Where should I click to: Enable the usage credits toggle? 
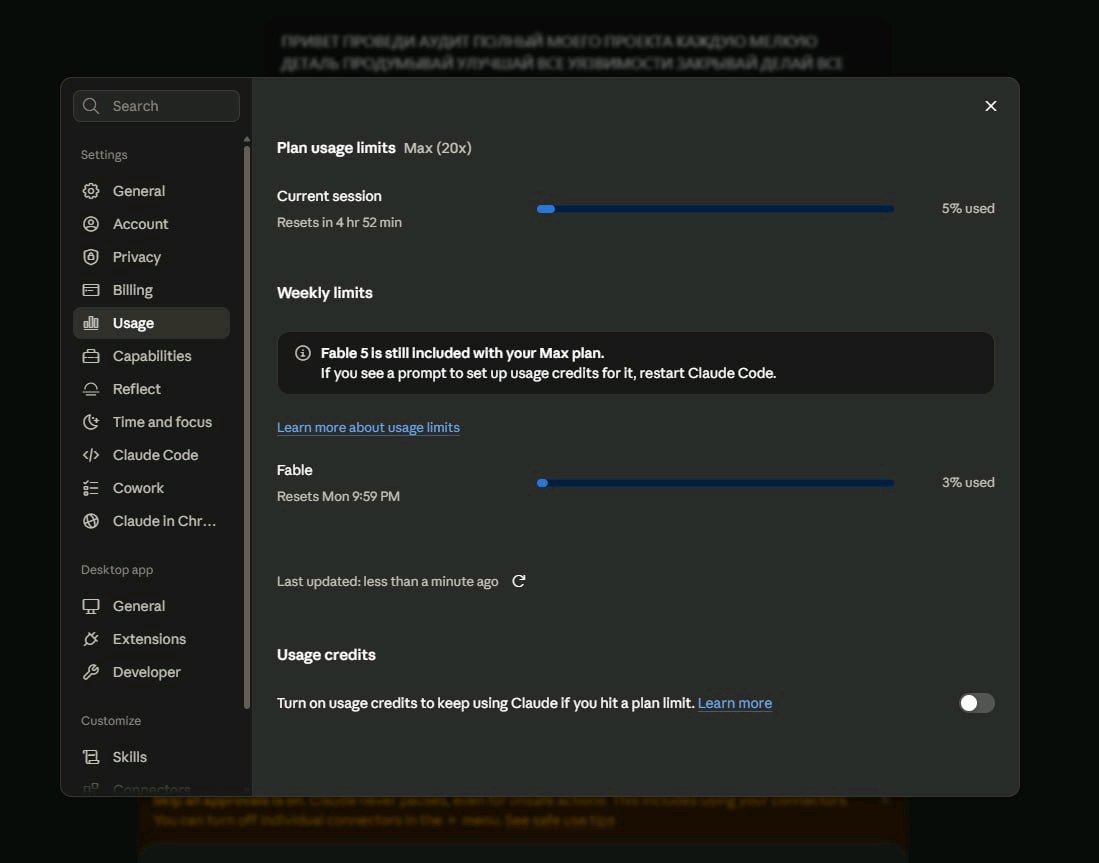pyautogui.click(x=976, y=703)
